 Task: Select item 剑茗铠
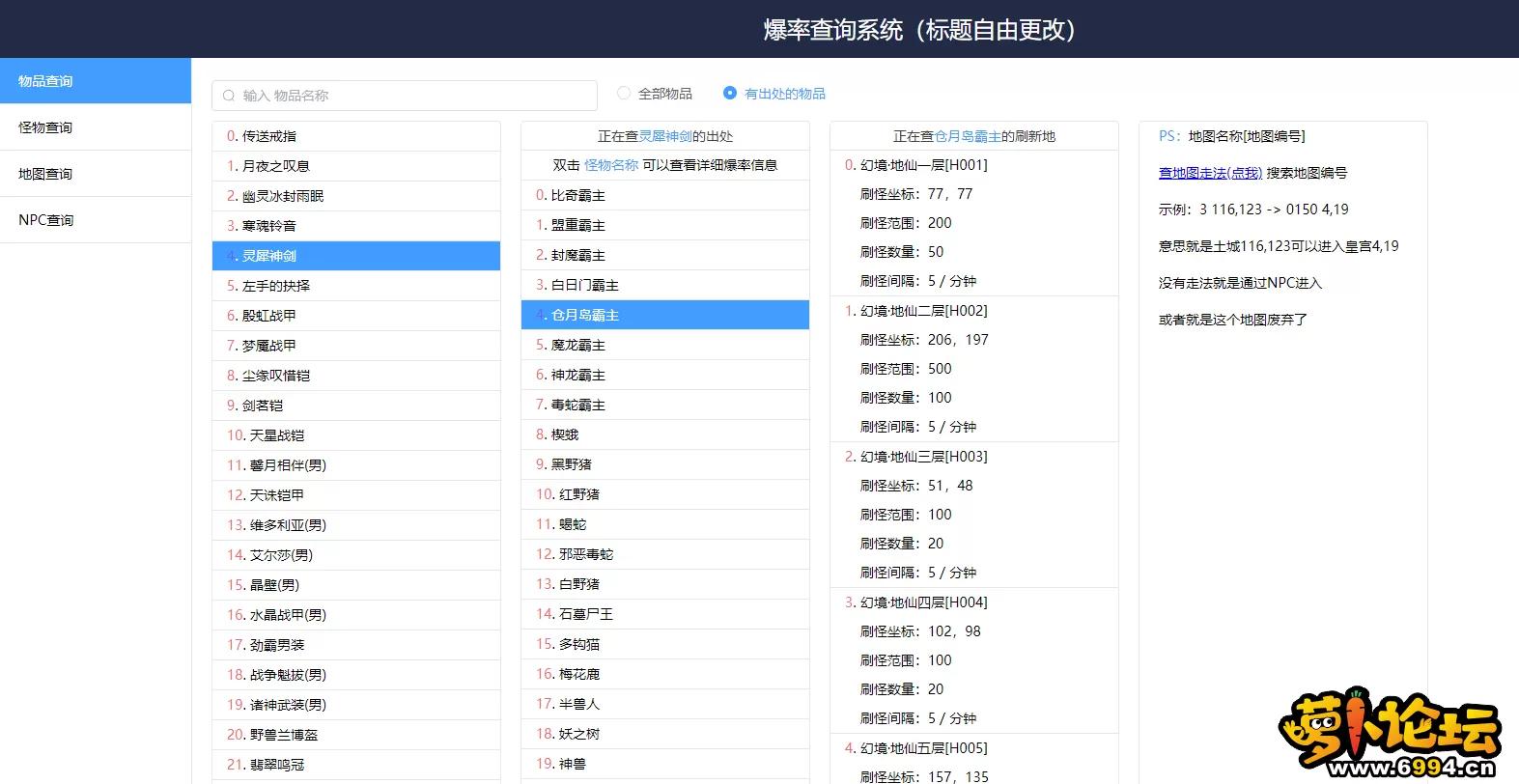(x=356, y=406)
